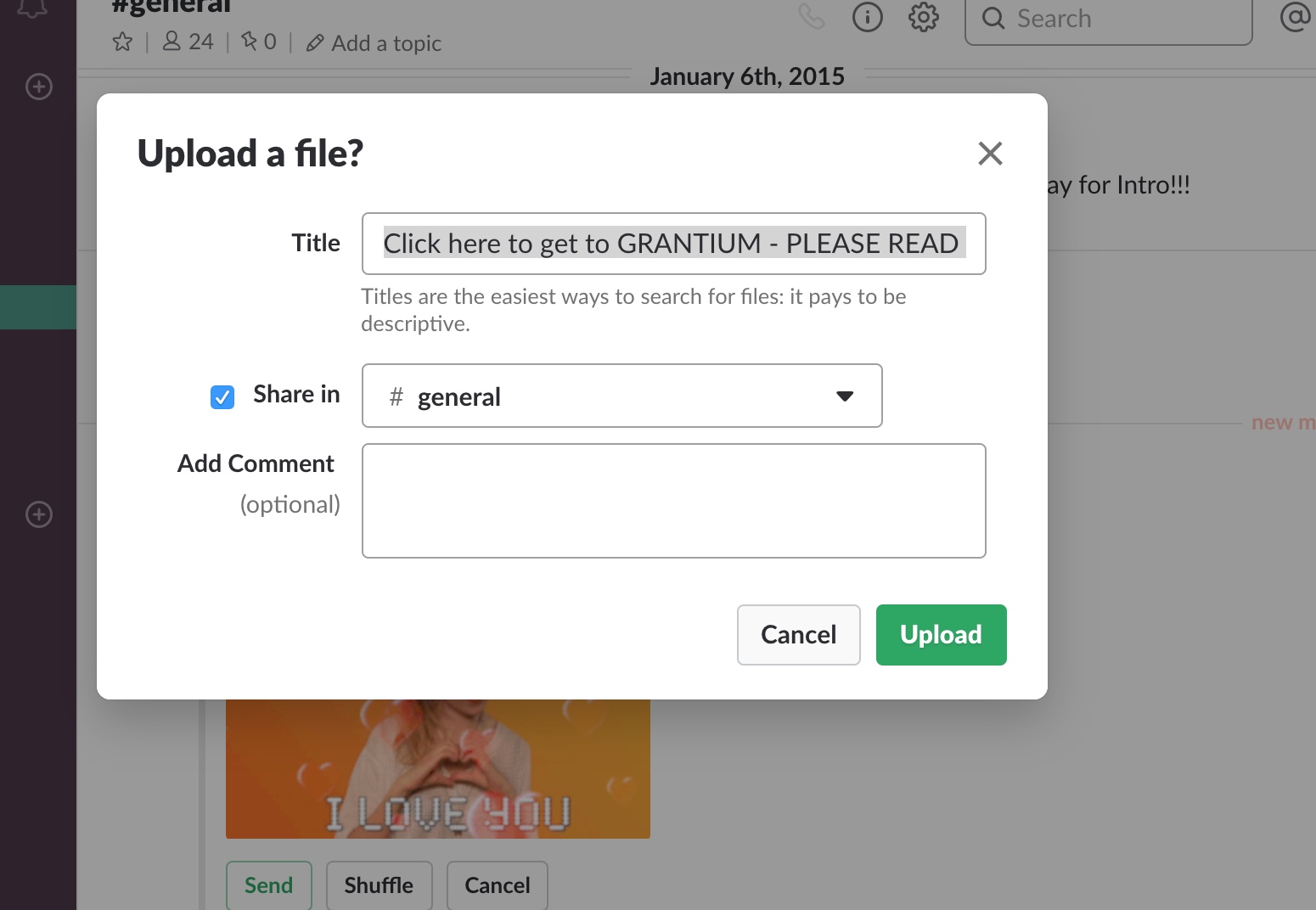The height and width of the screenshot is (910, 1316).
Task: Start a call from the channel header
Action: tap(811, 17)
